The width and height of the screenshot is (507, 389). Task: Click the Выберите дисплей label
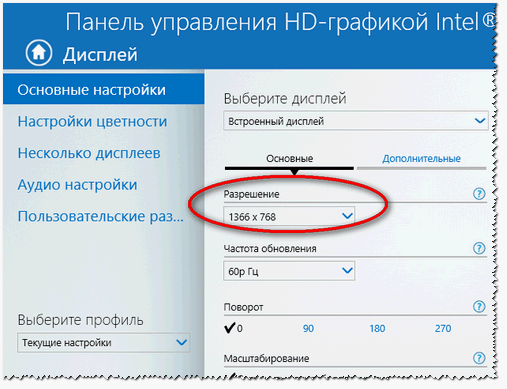(x=285, y=99)
